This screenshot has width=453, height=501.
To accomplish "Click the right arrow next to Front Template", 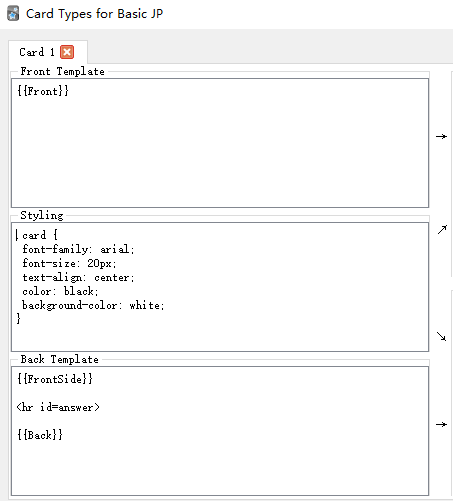I will (441, 136).
